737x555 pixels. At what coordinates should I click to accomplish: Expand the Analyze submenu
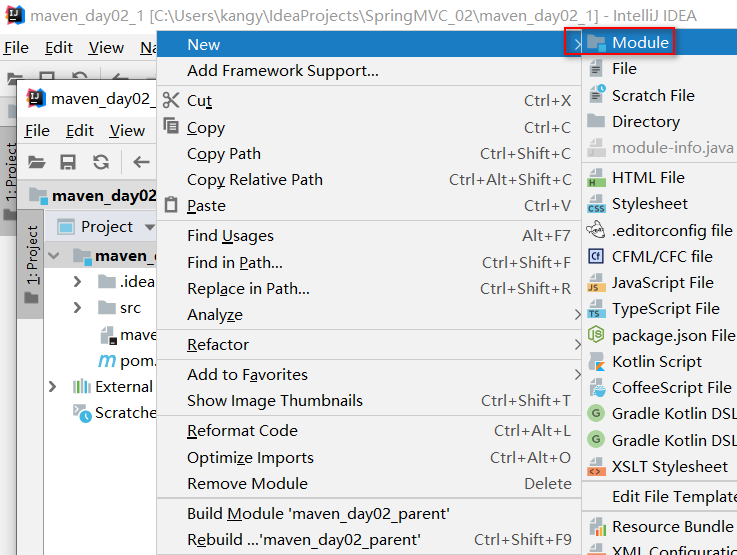pyautogui.click(x=369, y=314)
